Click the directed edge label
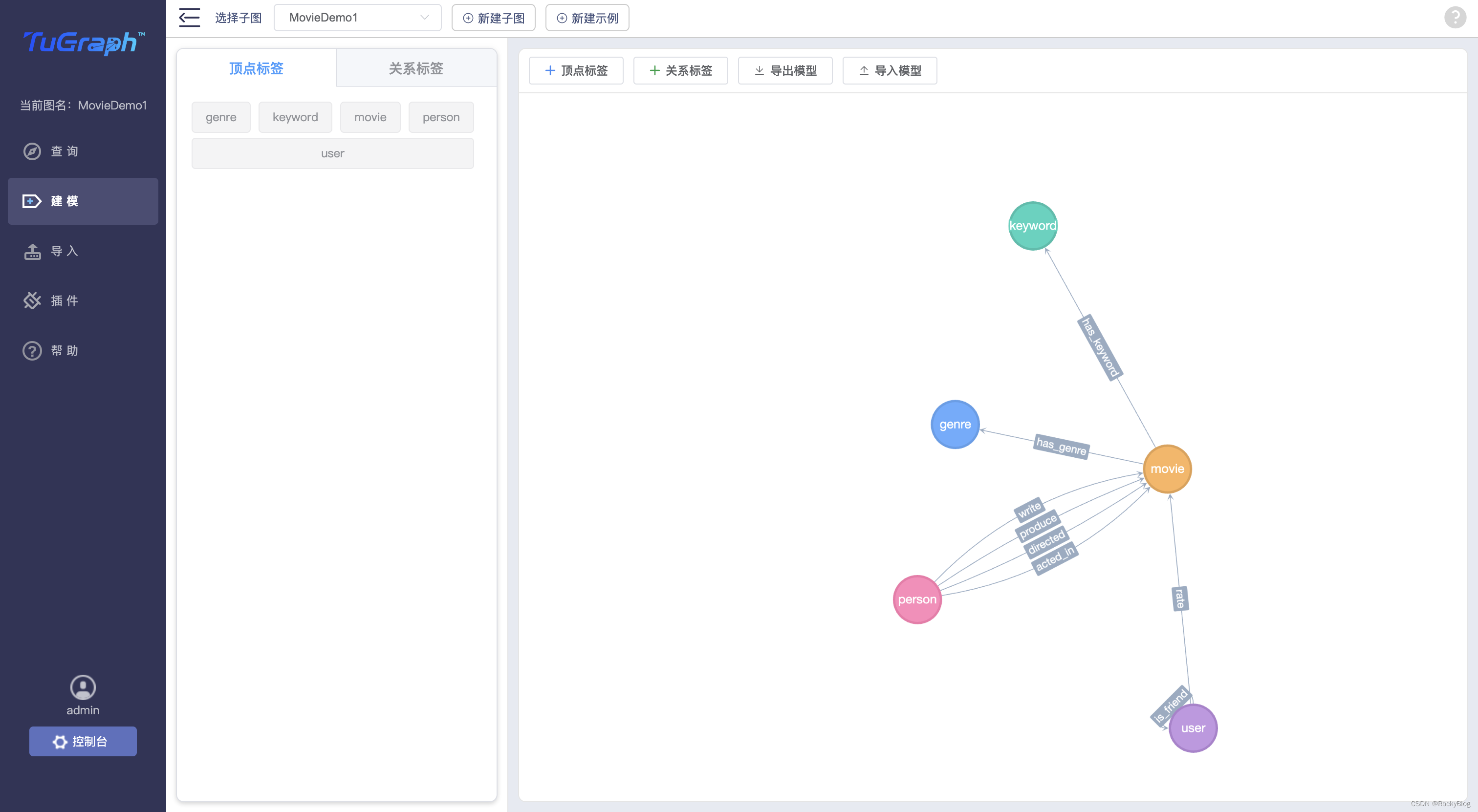The image size is (1478, 812). (x=1046, y=542)
